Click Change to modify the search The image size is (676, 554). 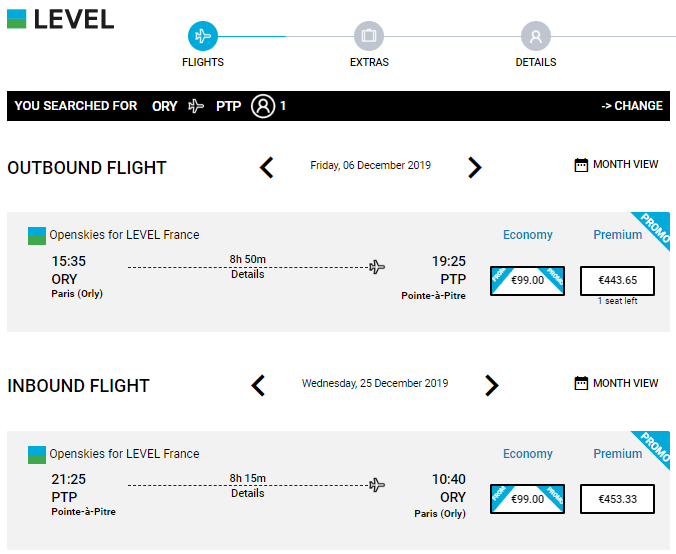(x=632, y=106)
